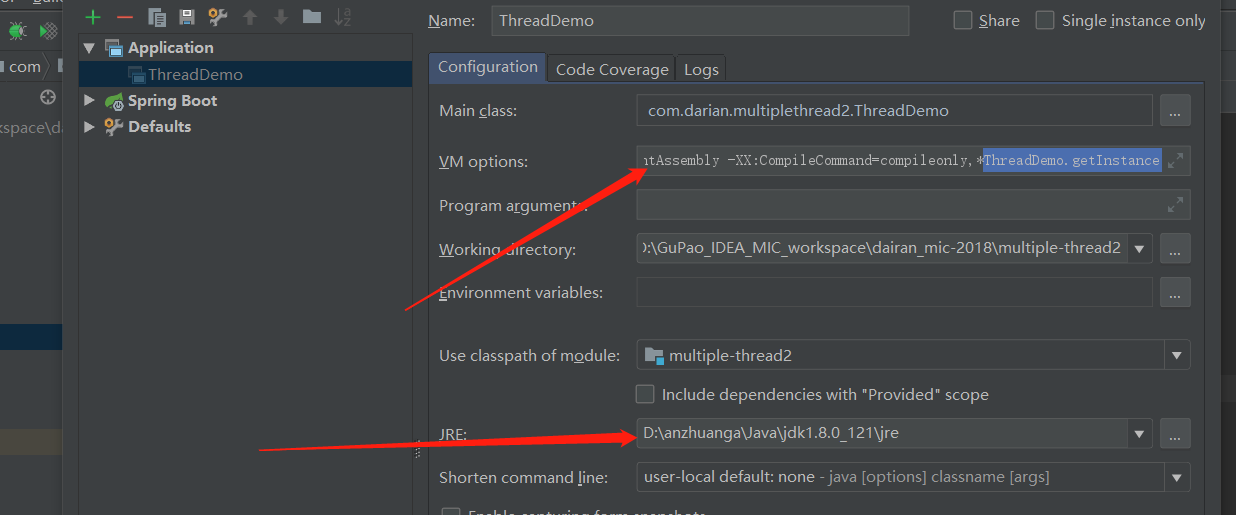Browse for Main class with ellipsis button

coord(1175,111)
